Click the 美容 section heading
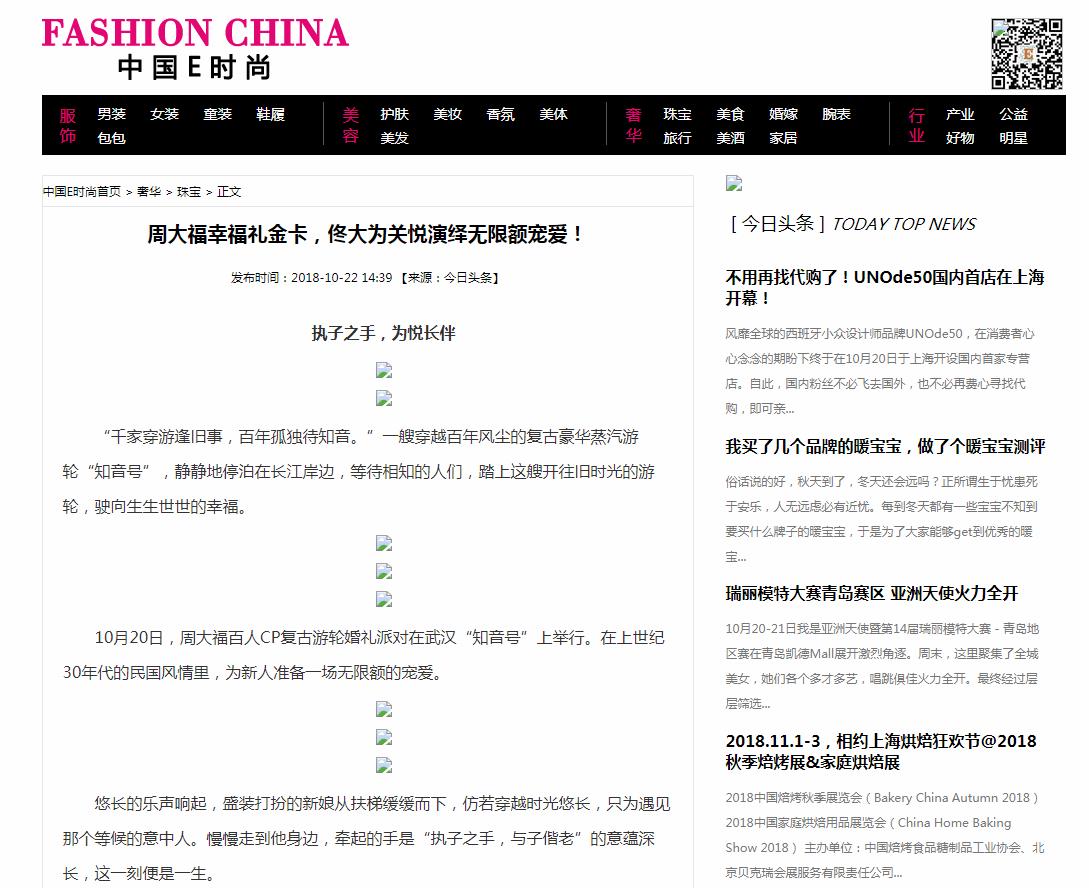The height and width of the screenshot is (888, 1089). coord(351,125)
